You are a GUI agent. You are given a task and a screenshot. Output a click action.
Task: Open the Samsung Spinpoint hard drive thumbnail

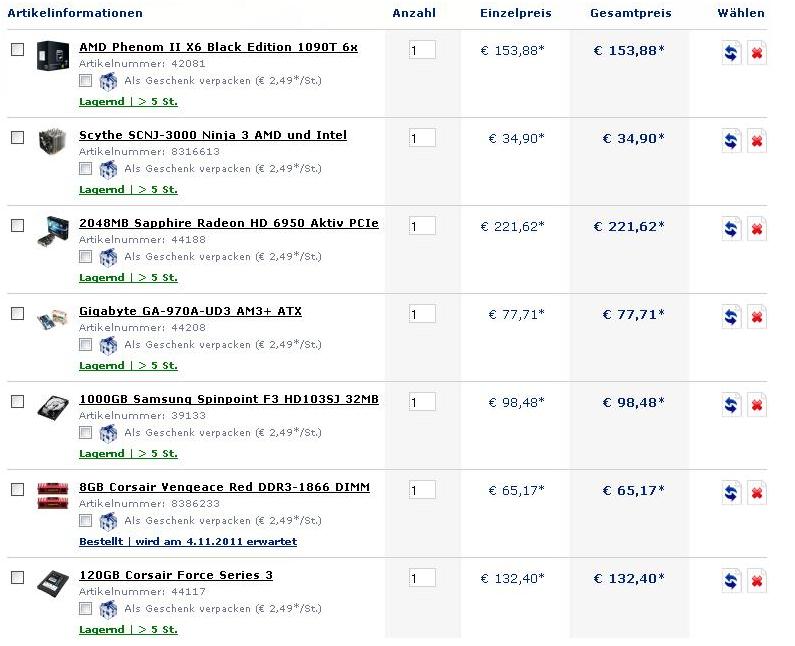pos(53,408)
